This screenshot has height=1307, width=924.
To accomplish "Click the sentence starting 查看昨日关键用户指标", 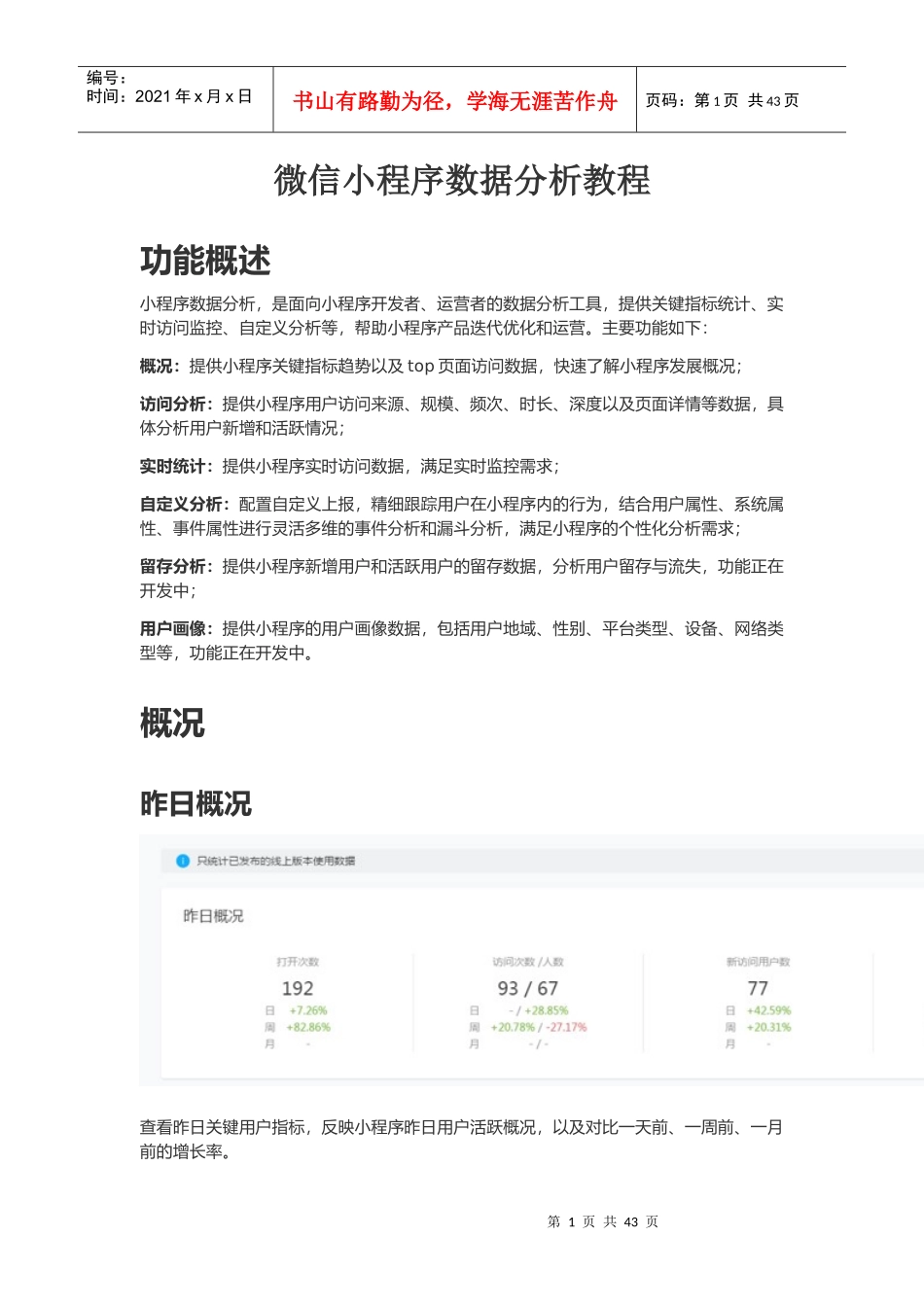I will coord(462,1140).
